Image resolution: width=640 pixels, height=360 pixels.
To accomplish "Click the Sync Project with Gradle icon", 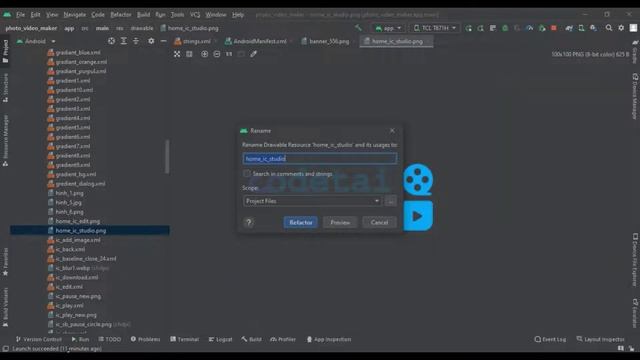I will coord(569,28).
